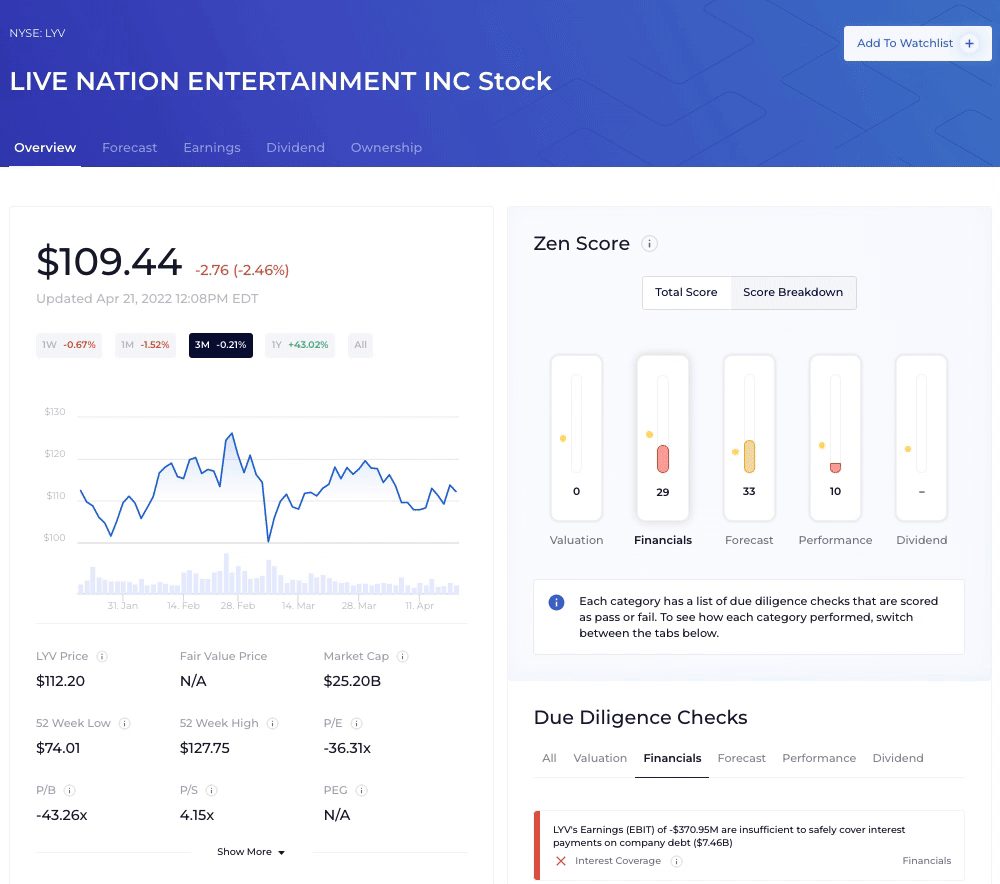Viewport: 1000px width, 884px height.
Task: Show Valuation due diligence checks
Action: pyautogui.click(x=600, y=758)
